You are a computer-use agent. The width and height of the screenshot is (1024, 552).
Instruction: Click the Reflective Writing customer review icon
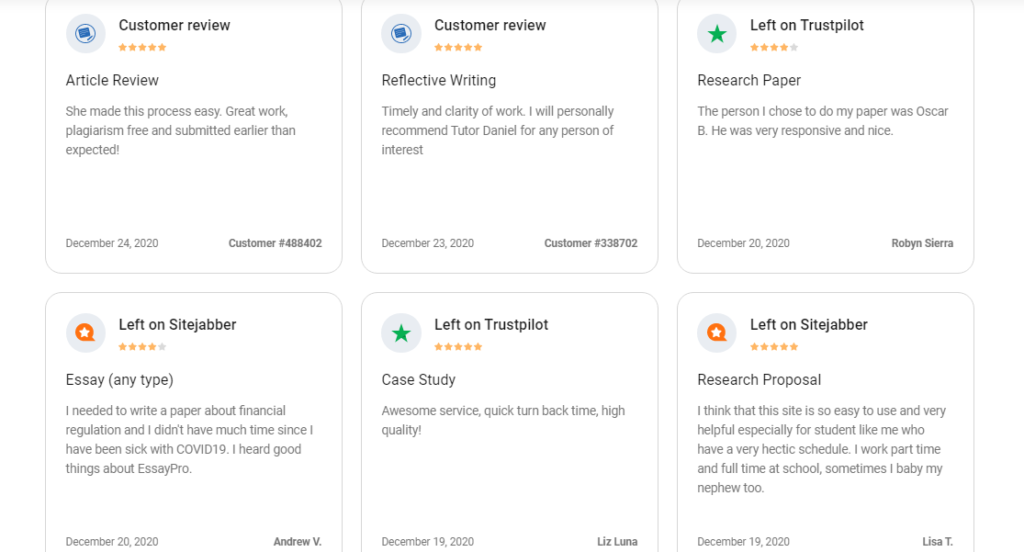(x=401, y=33)
